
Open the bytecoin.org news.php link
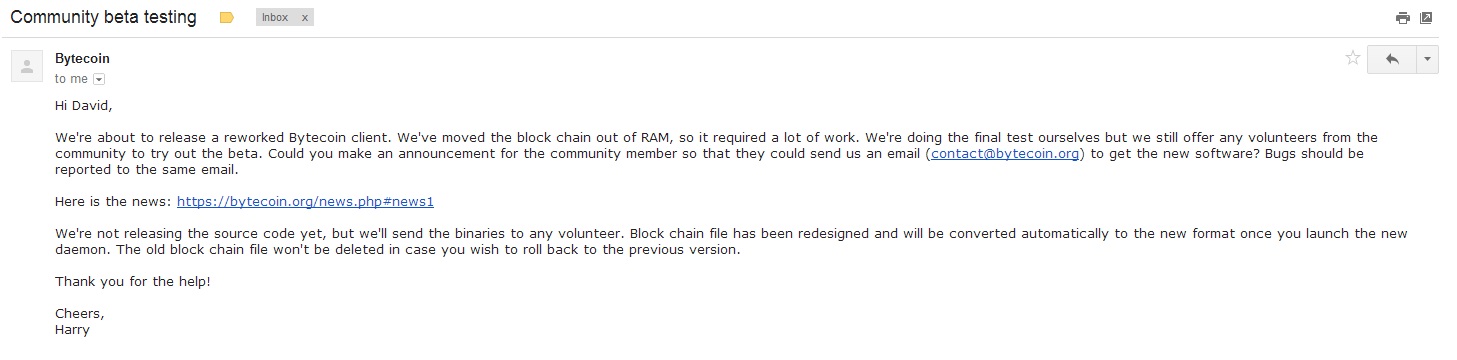click(305, 202)
